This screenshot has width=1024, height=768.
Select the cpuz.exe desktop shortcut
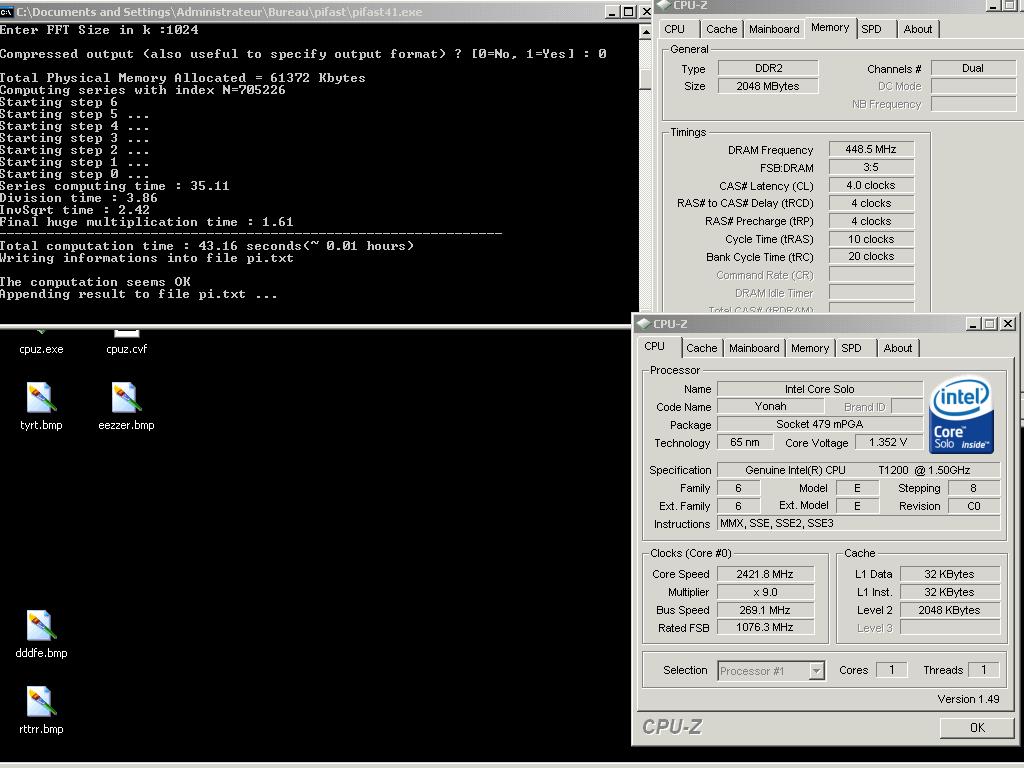pyautogui.click(x=41, y=344)
